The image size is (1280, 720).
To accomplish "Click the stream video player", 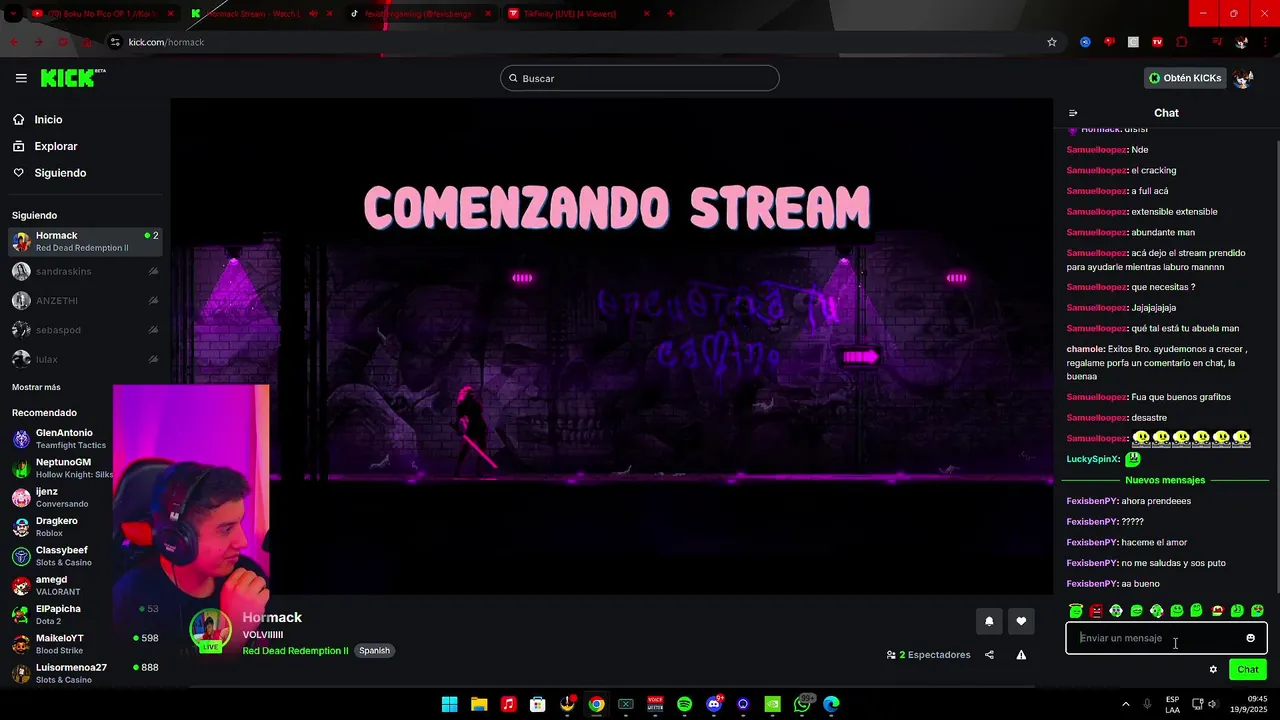I will [x=611, y=345].
